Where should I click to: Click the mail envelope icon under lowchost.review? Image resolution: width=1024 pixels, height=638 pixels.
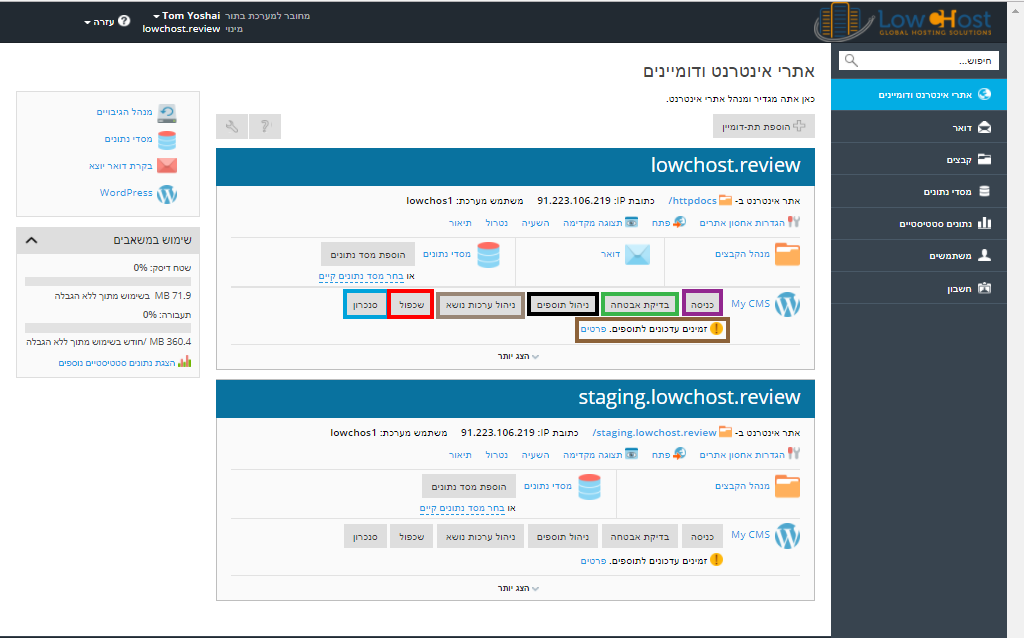(637, 255)
